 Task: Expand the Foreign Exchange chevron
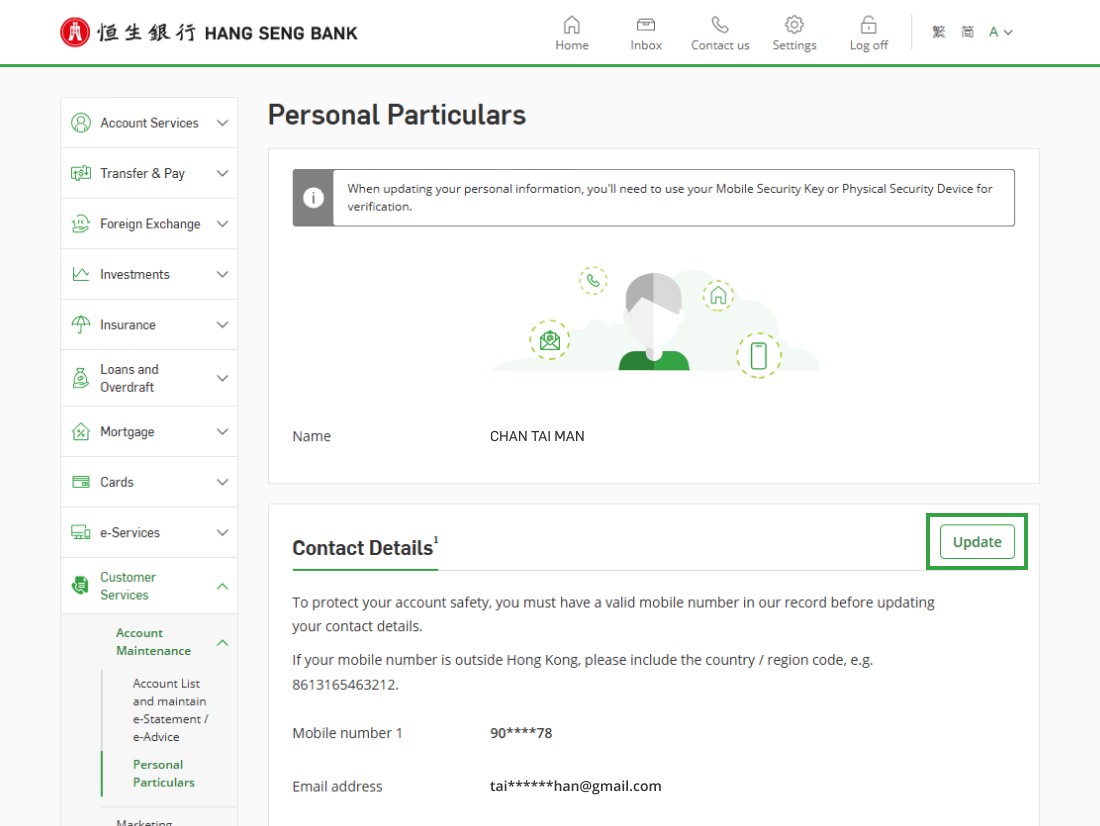coord(222,224)
